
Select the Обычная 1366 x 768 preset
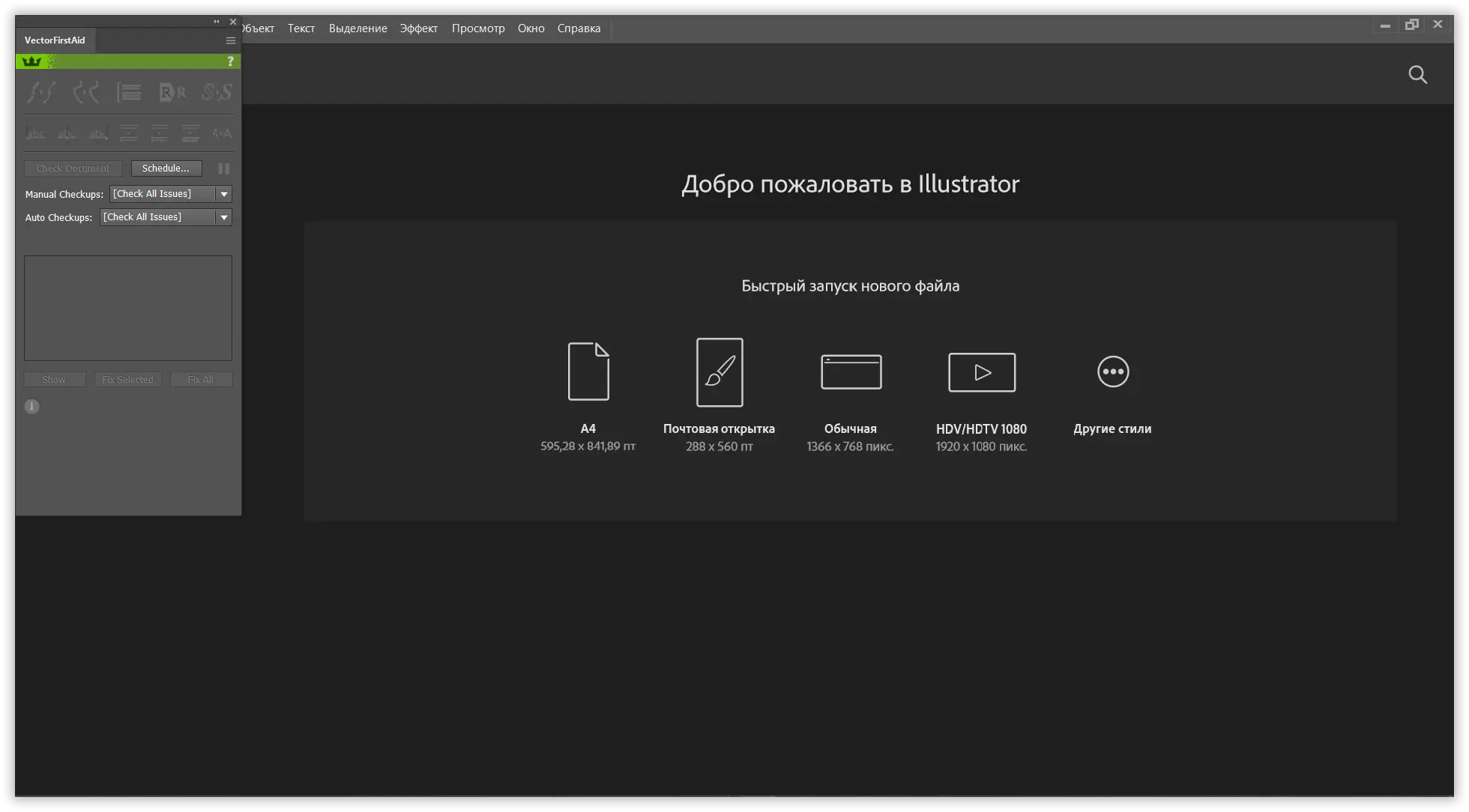[x=851, y=372]
